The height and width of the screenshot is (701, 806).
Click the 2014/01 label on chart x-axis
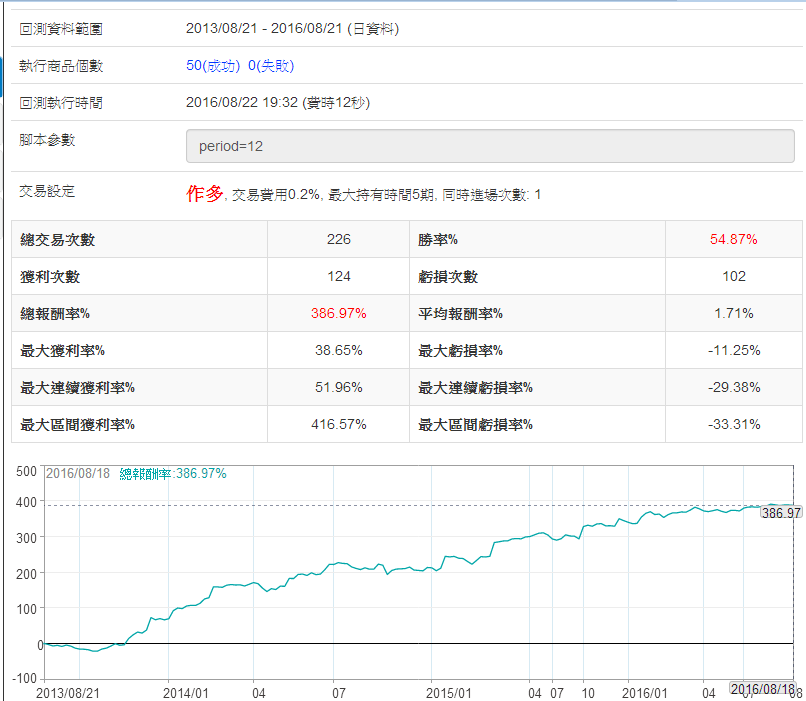point(186,692)
